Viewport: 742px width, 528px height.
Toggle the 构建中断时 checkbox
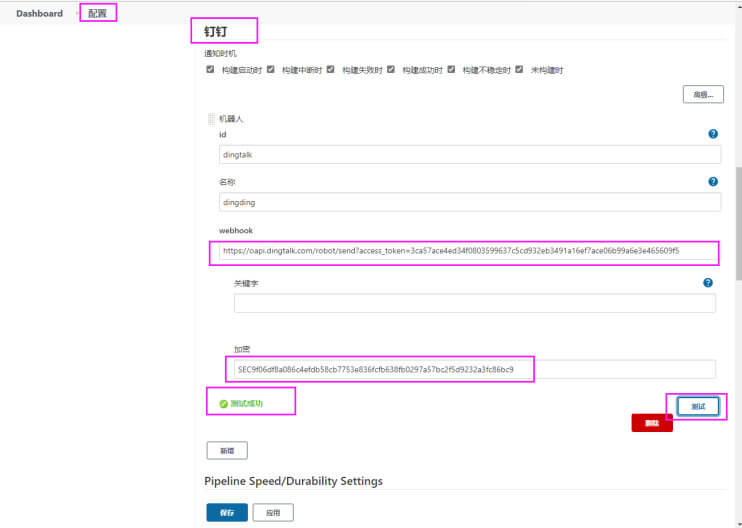pyautogui.click(x=271, y=70)
